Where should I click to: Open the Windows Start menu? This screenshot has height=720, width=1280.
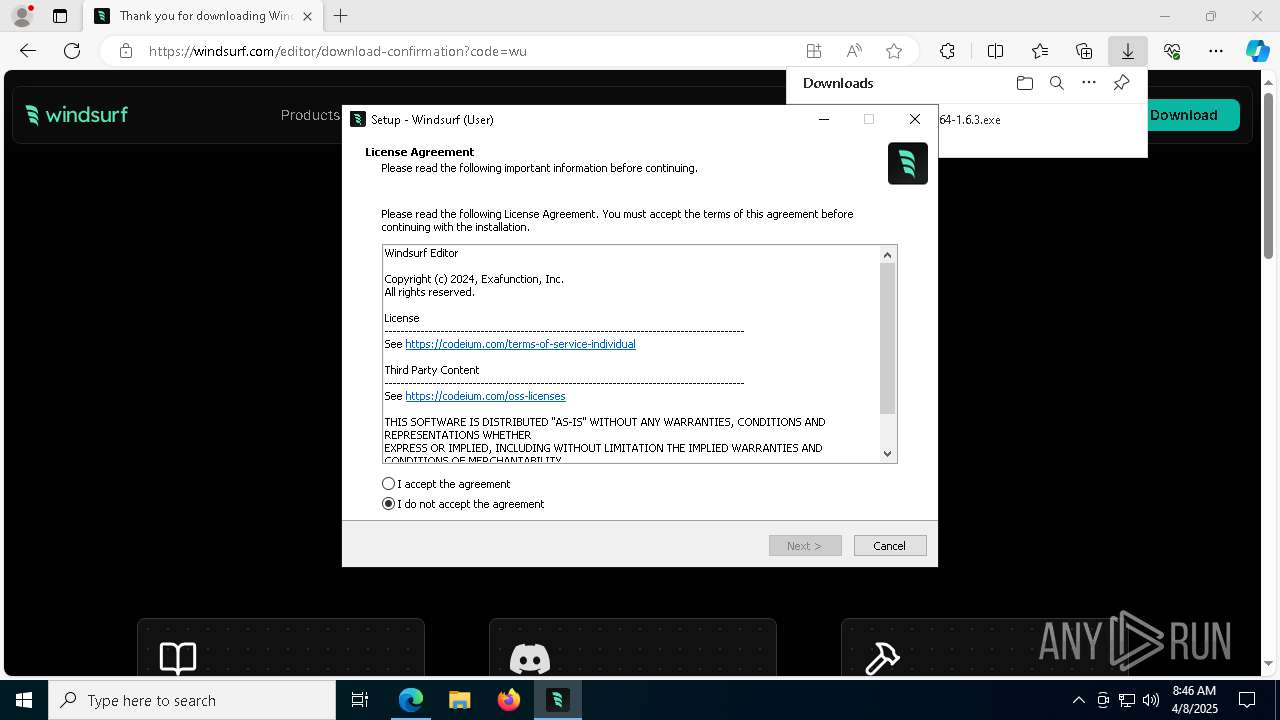point(24,700)
